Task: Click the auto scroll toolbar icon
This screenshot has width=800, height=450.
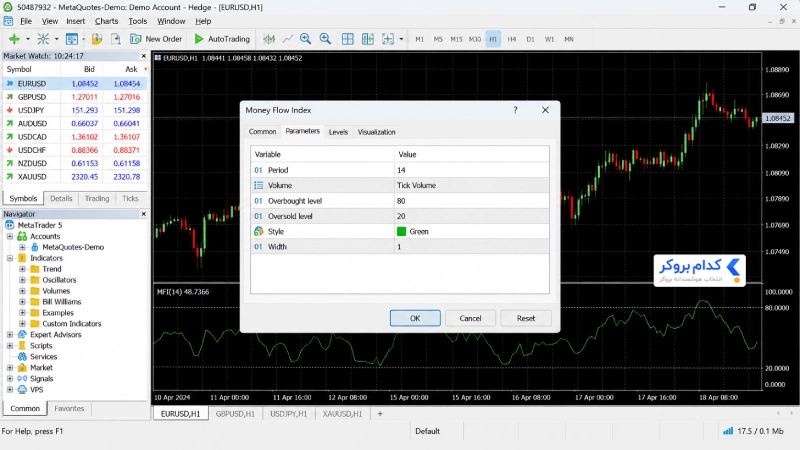Action: (x=388, y=39)
